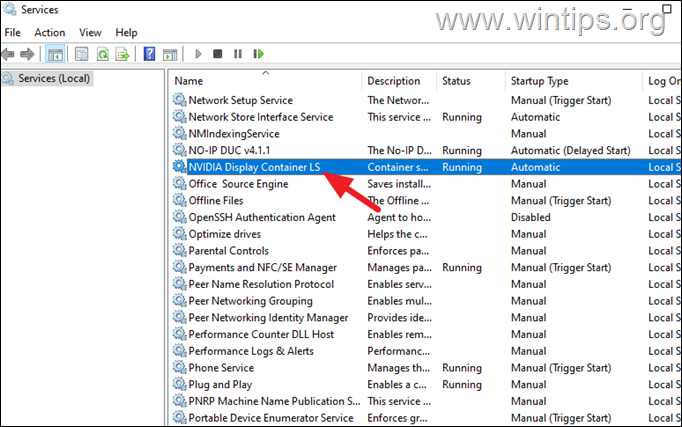Click the Refresh toolbar icon
Screen dimensions: 682x427
pyautogui.click(x=103, y=54)
